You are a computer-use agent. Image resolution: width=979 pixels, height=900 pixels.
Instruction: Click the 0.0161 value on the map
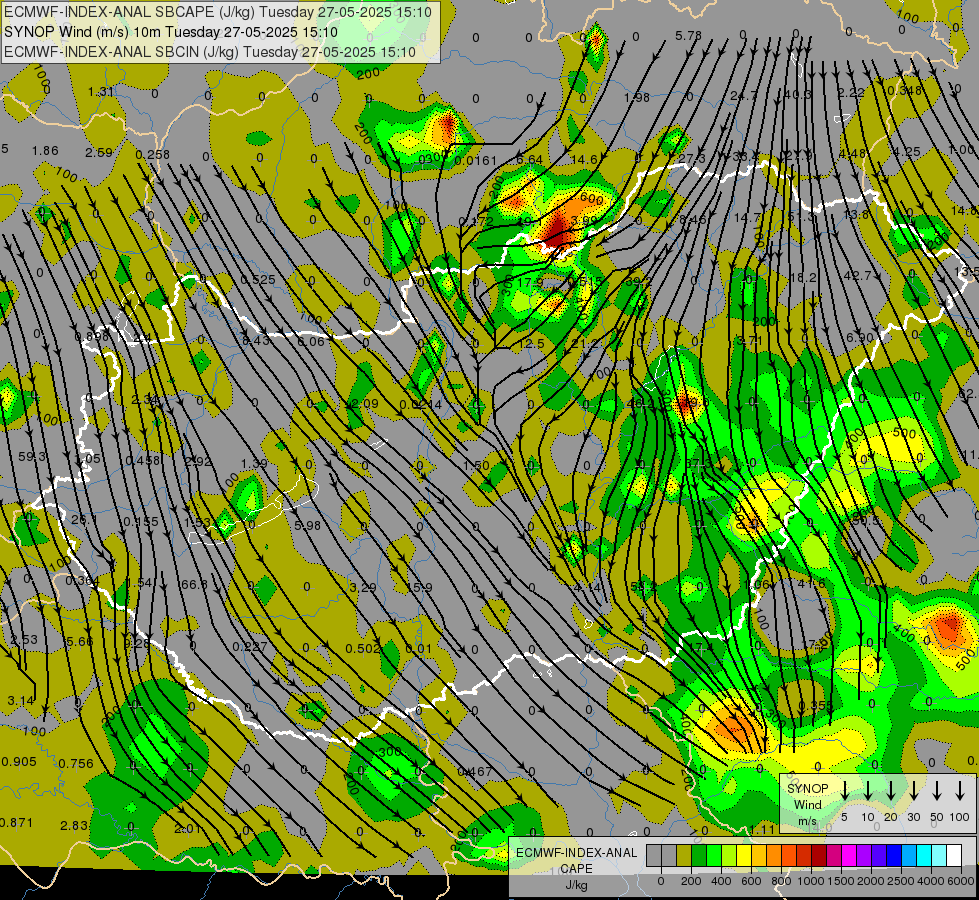pyautogui.click(x=476, y=161)
